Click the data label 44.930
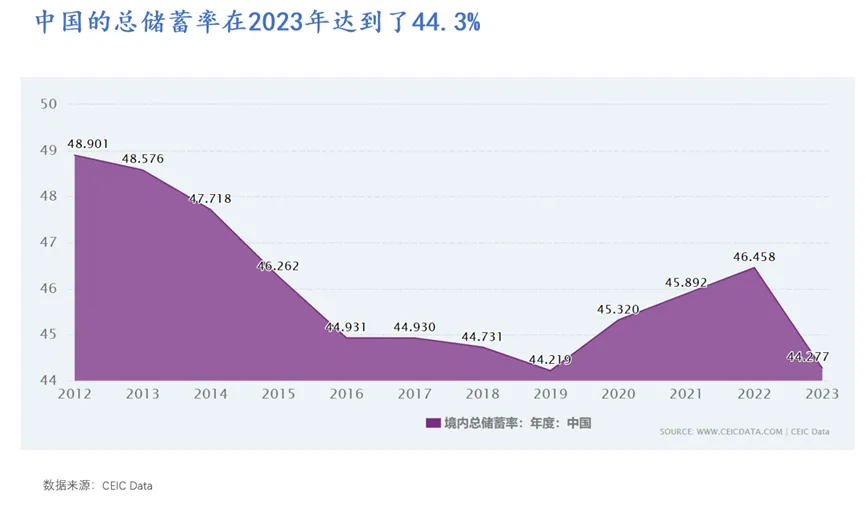The width and height of the screenshot is (865, 508). point(414,327)
